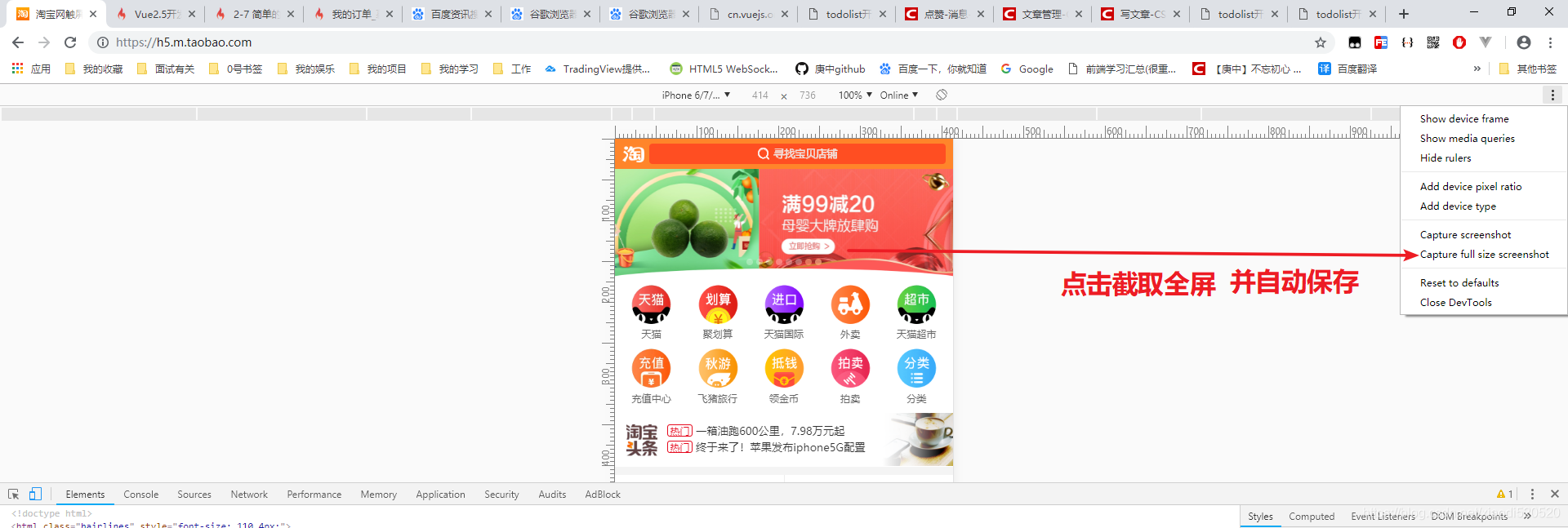Click the 寻找宝贝店铺 search box
Viewport: 1568px width, 528px height.
[x=797, y=153]
